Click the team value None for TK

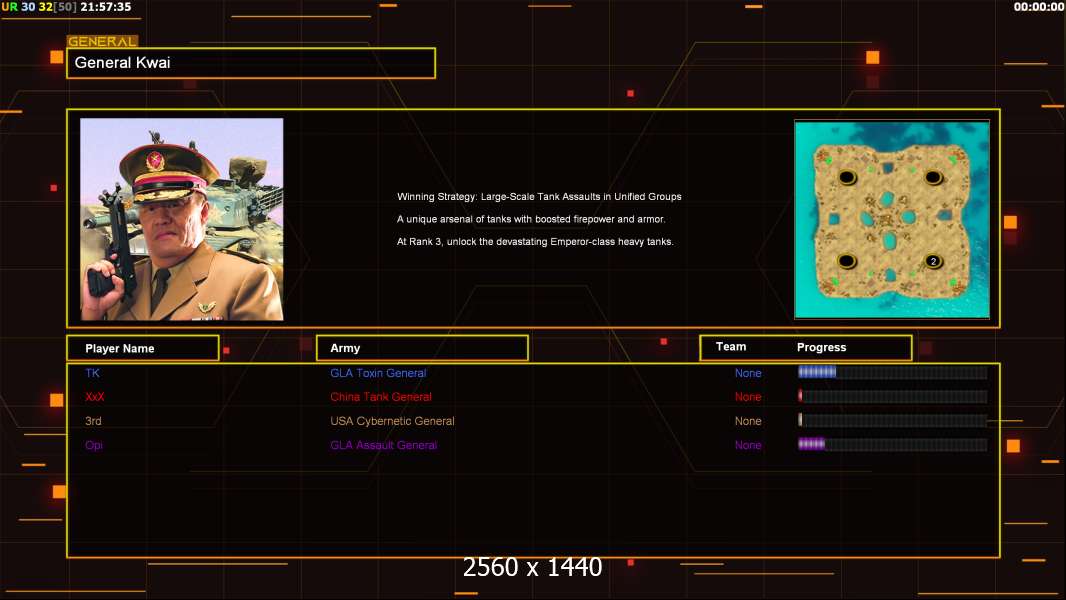[x=748, y=373]
